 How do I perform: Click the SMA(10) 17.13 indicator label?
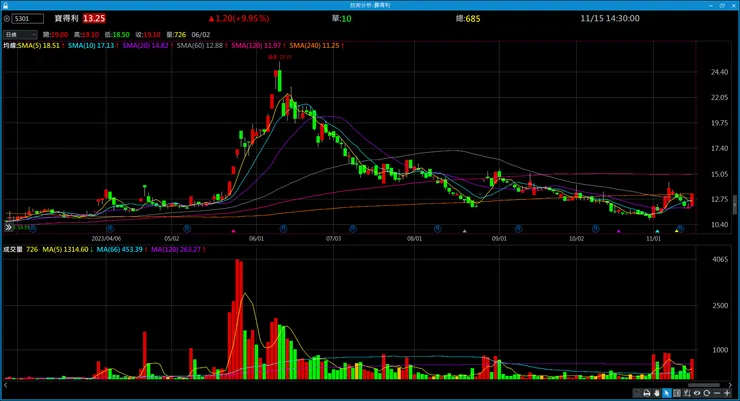point(91,46)
